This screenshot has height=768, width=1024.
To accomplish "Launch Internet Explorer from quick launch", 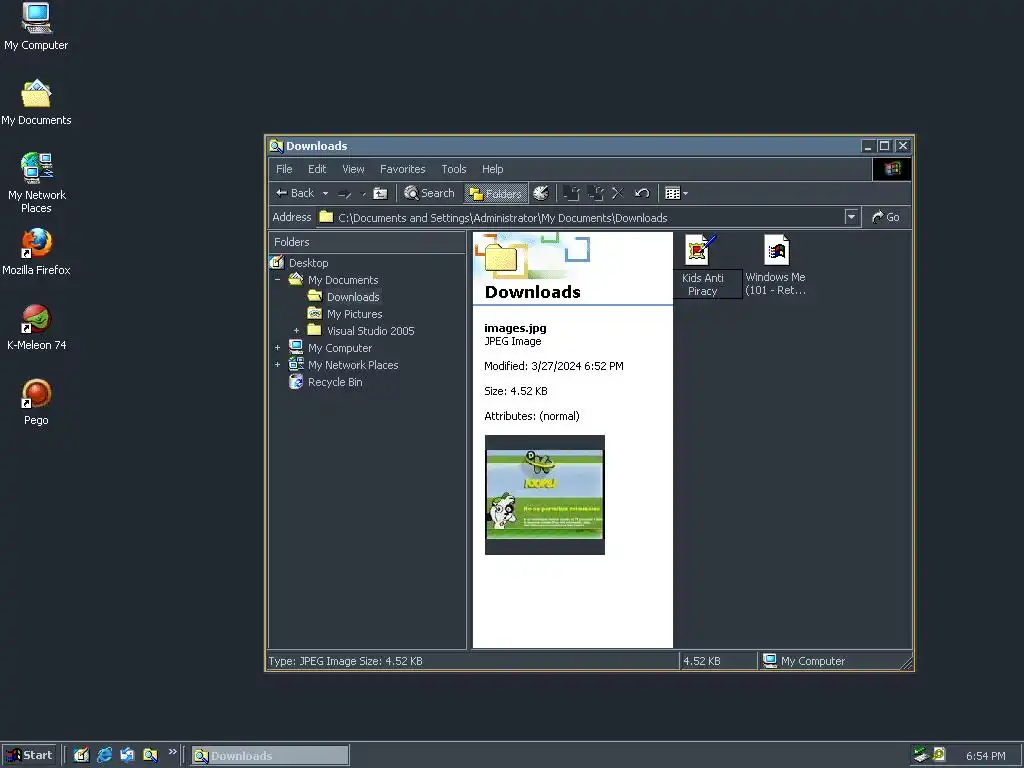I will tap(104, 756).
